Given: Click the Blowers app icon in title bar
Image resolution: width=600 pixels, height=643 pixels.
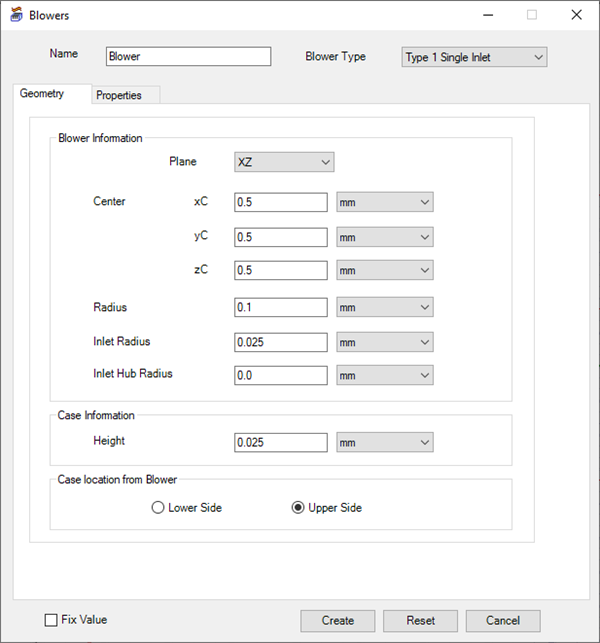Looking at the screenshot, I should tap(15, 16).
